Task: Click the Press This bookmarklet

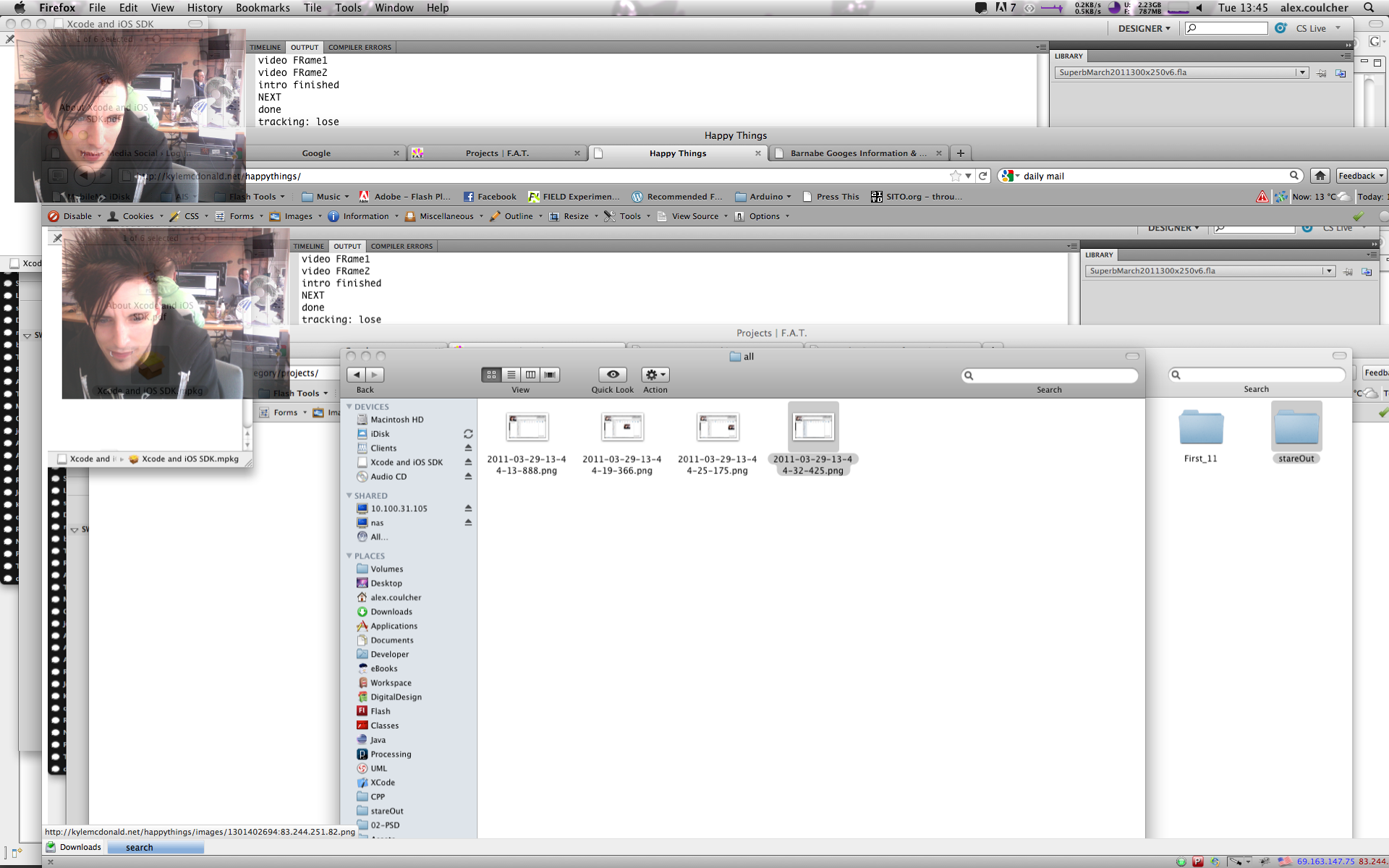Action: (831, 197)
